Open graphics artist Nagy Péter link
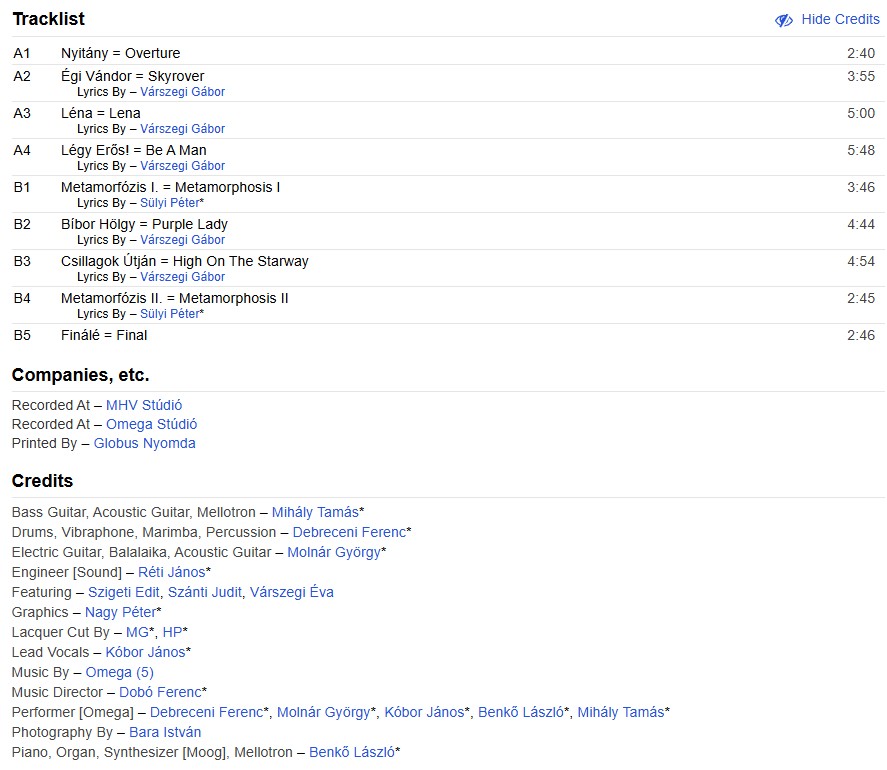This screenshot has height=770, width=887. [120, 612]
